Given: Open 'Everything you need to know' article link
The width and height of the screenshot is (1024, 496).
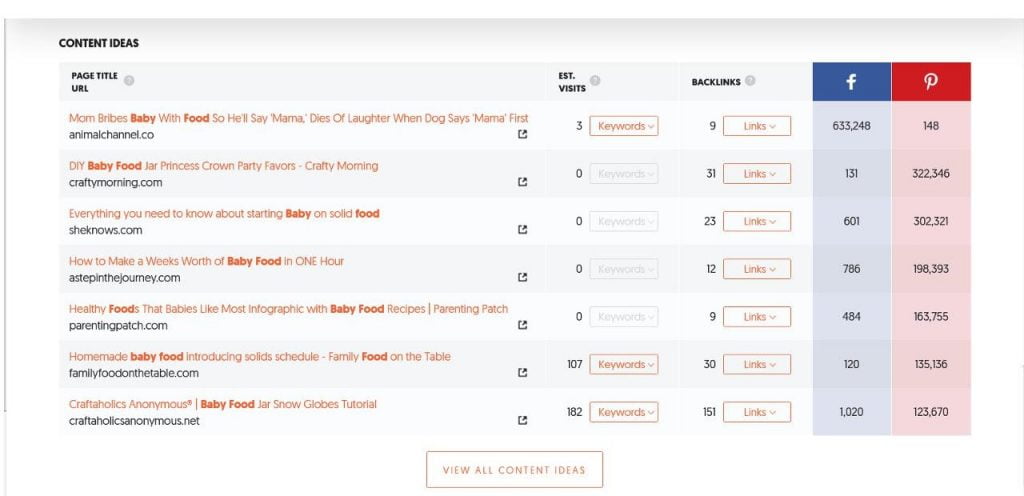Looking at the screenshot, I should pyautogui.click(x=224, y=213).
